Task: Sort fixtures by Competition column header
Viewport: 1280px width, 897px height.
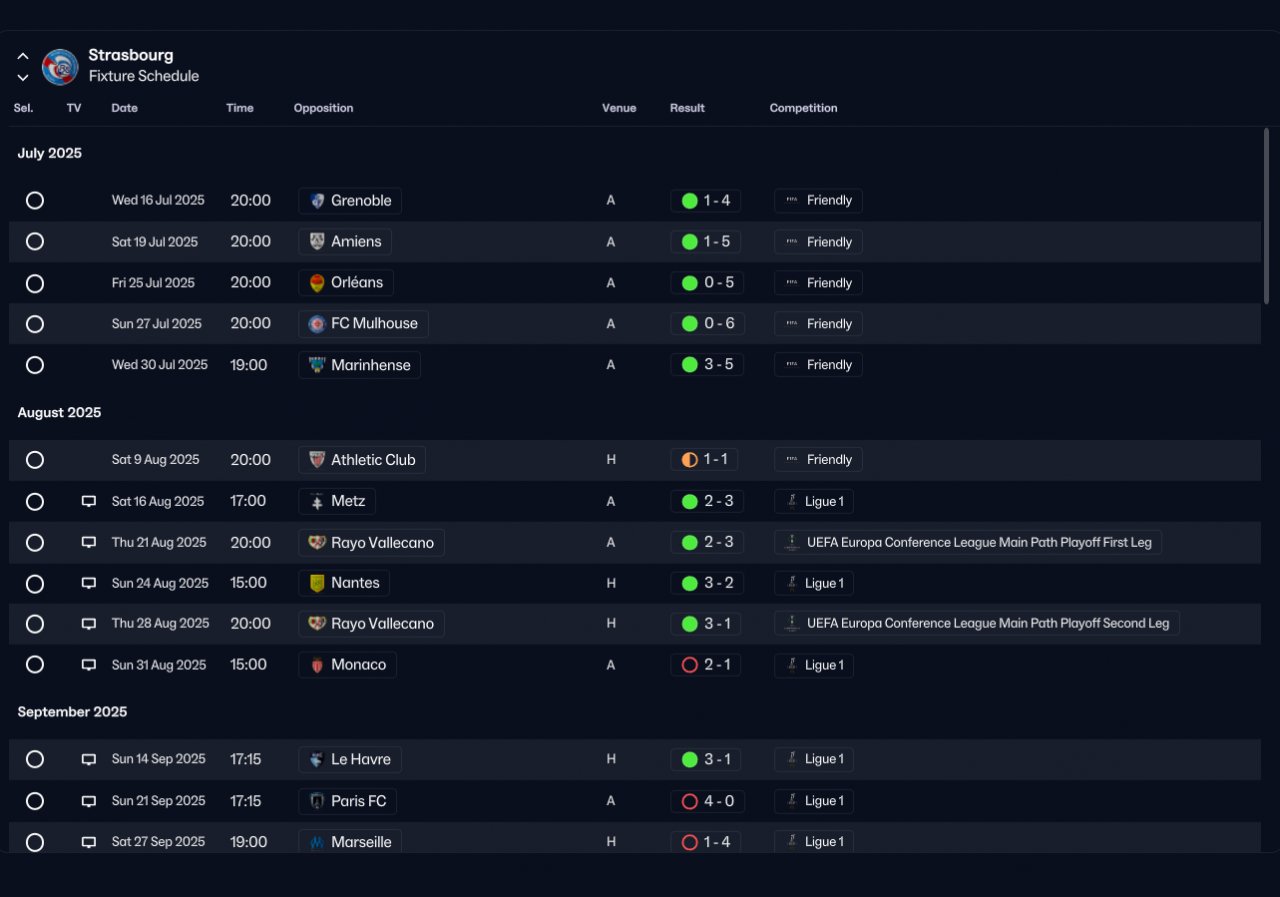Action: 803,108
